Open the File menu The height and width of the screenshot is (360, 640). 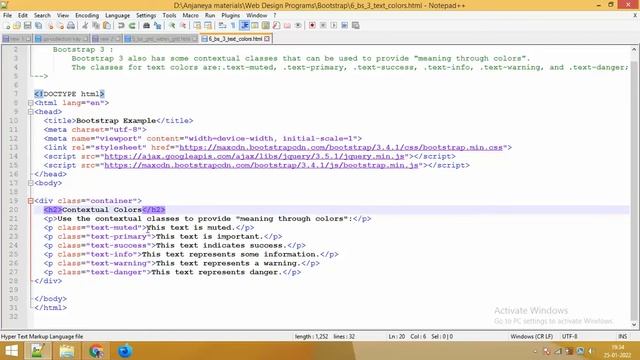(7, 16)
